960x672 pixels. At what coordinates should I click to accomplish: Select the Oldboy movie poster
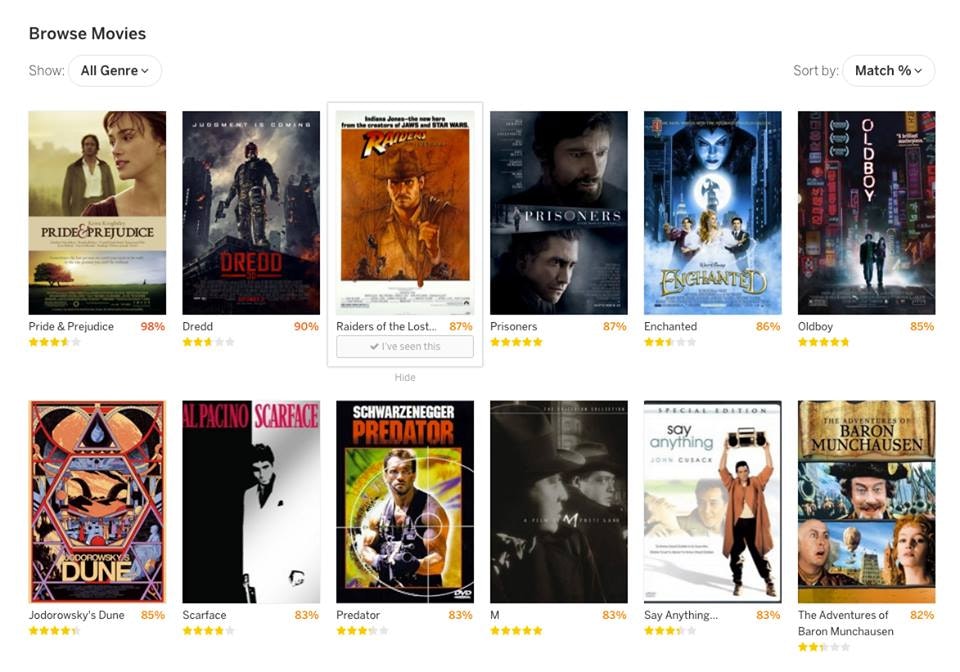click(x=866, y=213)
